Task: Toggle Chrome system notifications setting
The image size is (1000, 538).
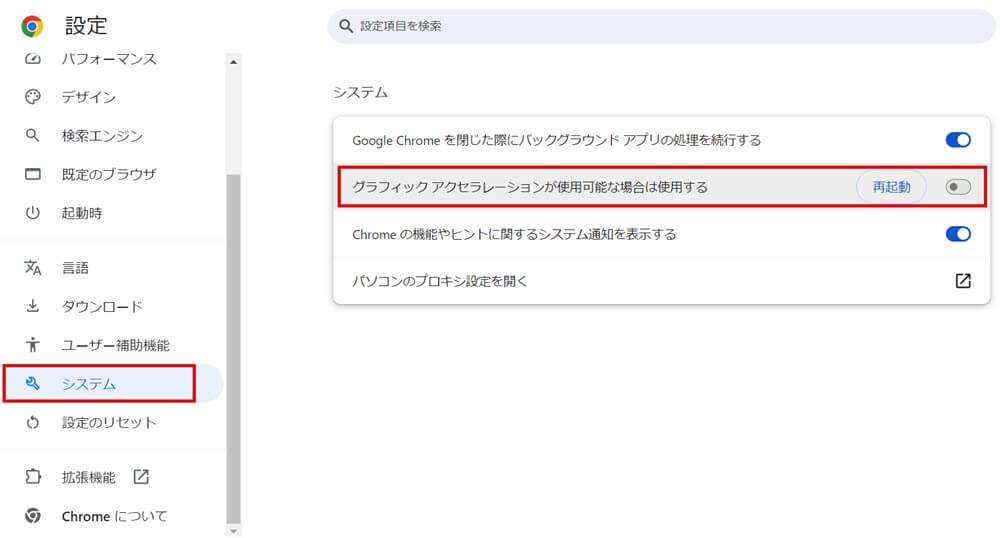Action: [x=958, y=234]
